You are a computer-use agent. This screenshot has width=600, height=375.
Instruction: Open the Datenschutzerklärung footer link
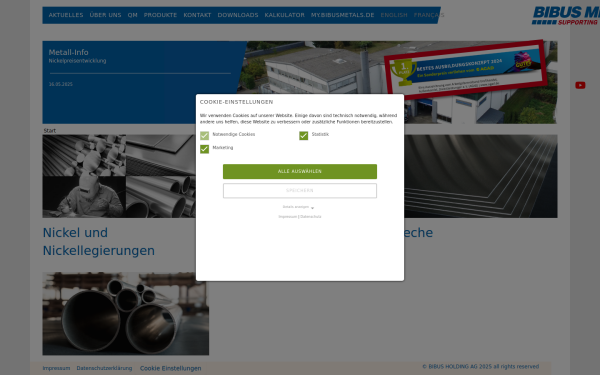coord(104,368)
